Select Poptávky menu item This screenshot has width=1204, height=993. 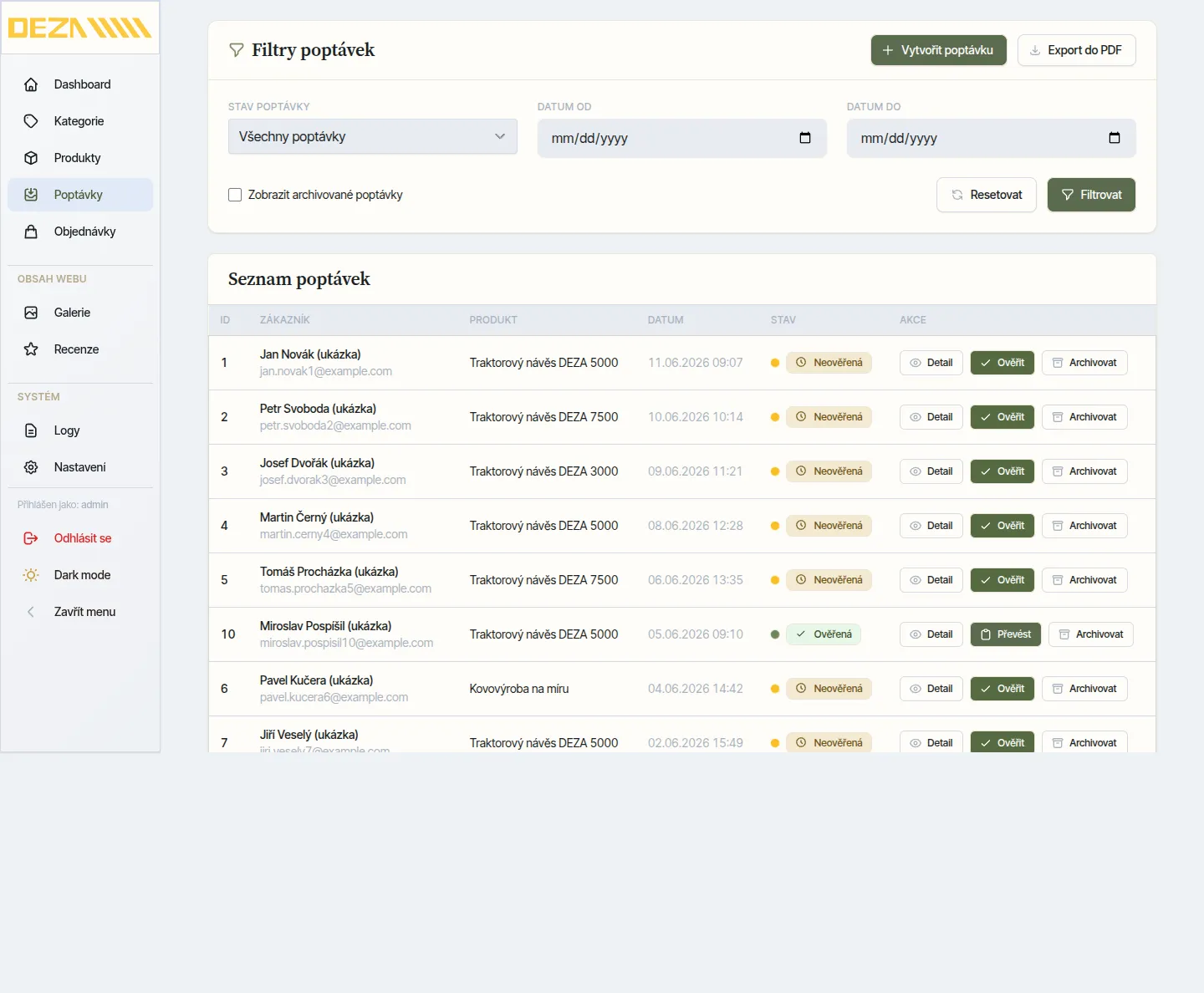pos(80,195)
